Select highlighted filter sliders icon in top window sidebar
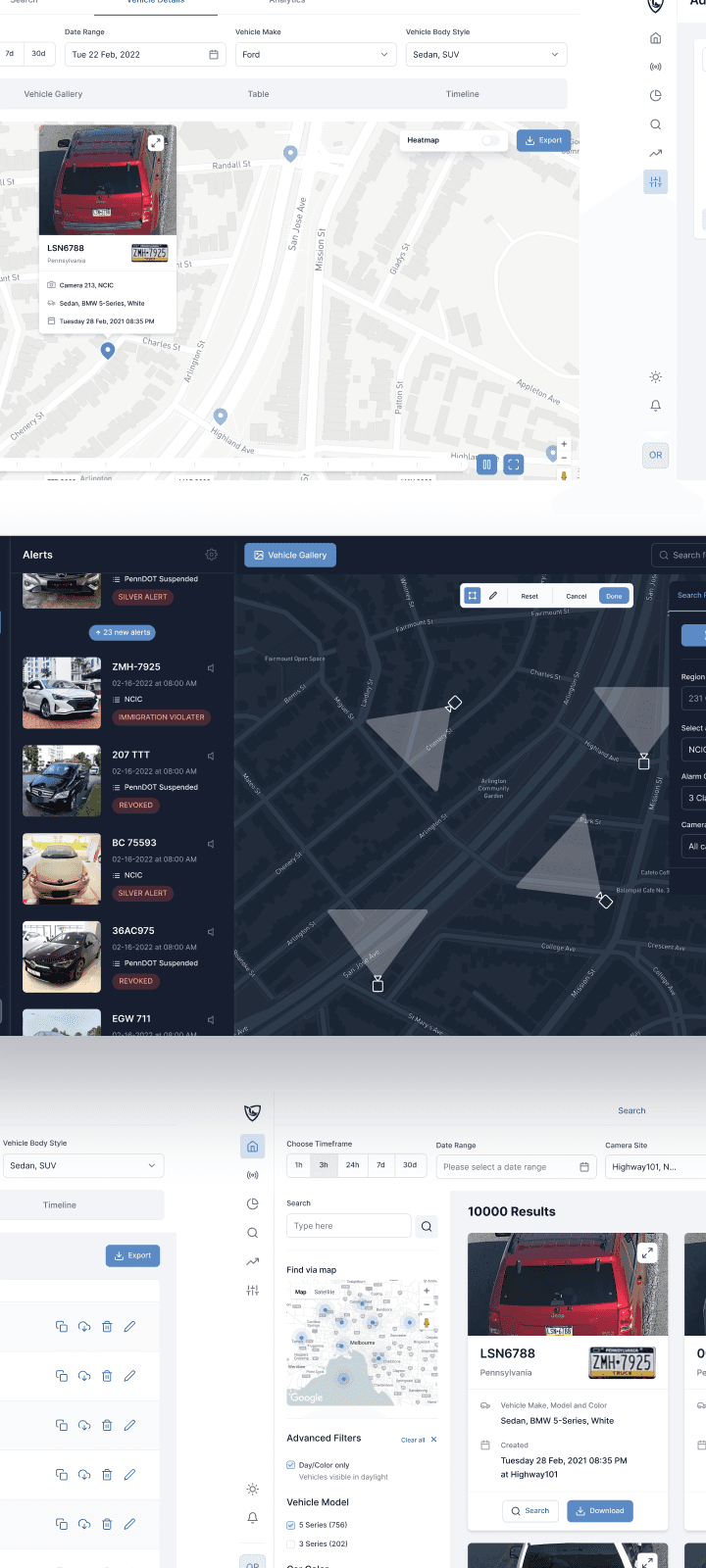The width and height of the screenshot is (706, 1568). tap(655, 181)
